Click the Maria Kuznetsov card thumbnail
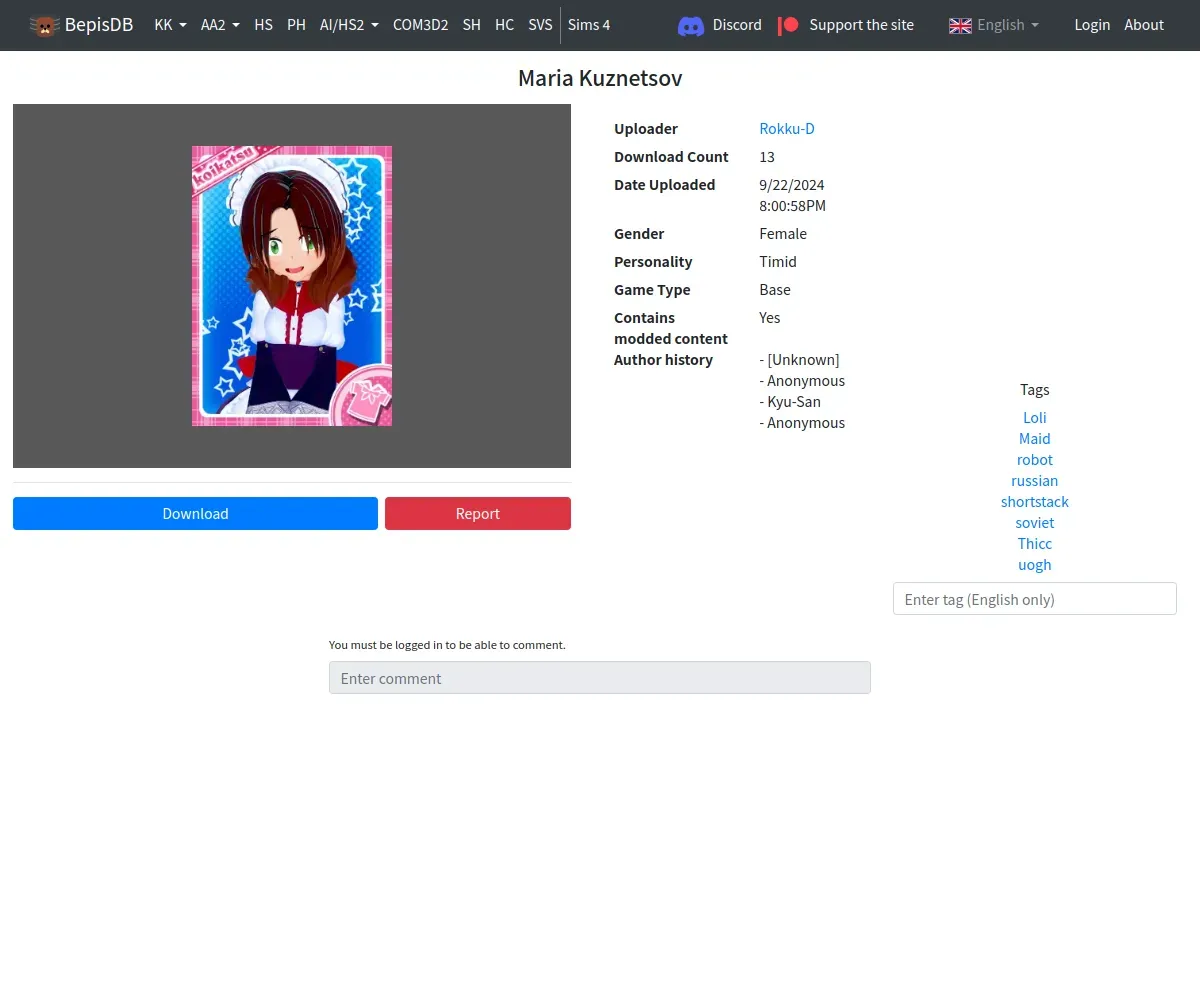 coord(292,286)
